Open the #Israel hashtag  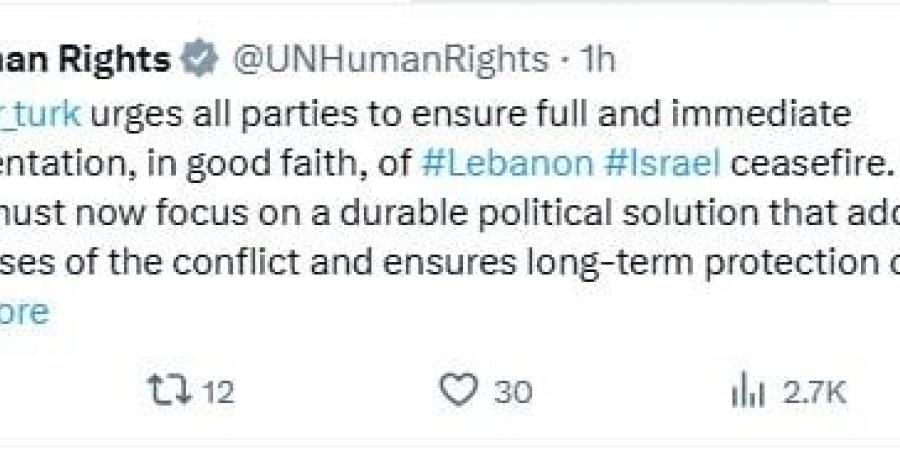663,163
